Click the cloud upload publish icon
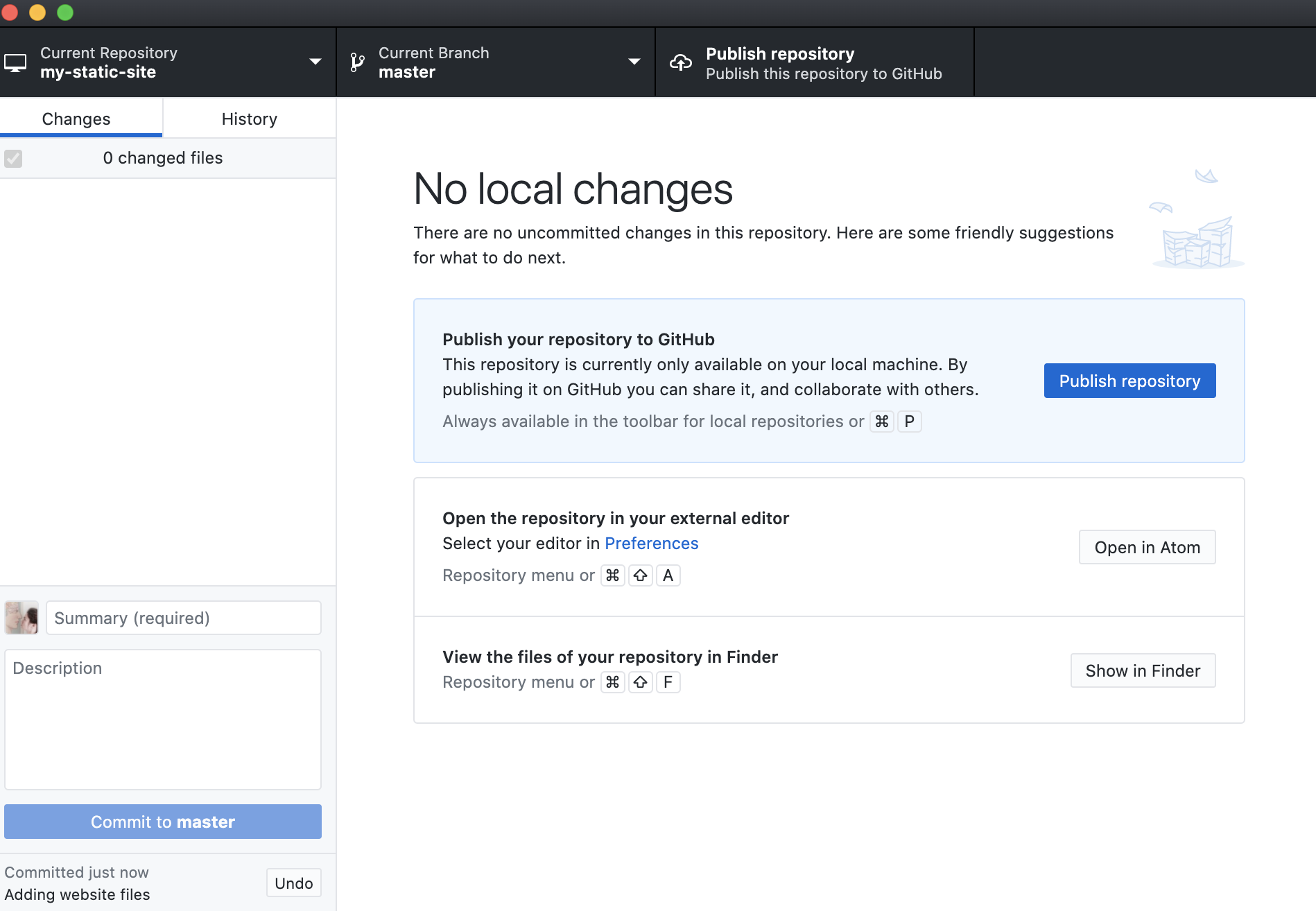 click(680, 63)
